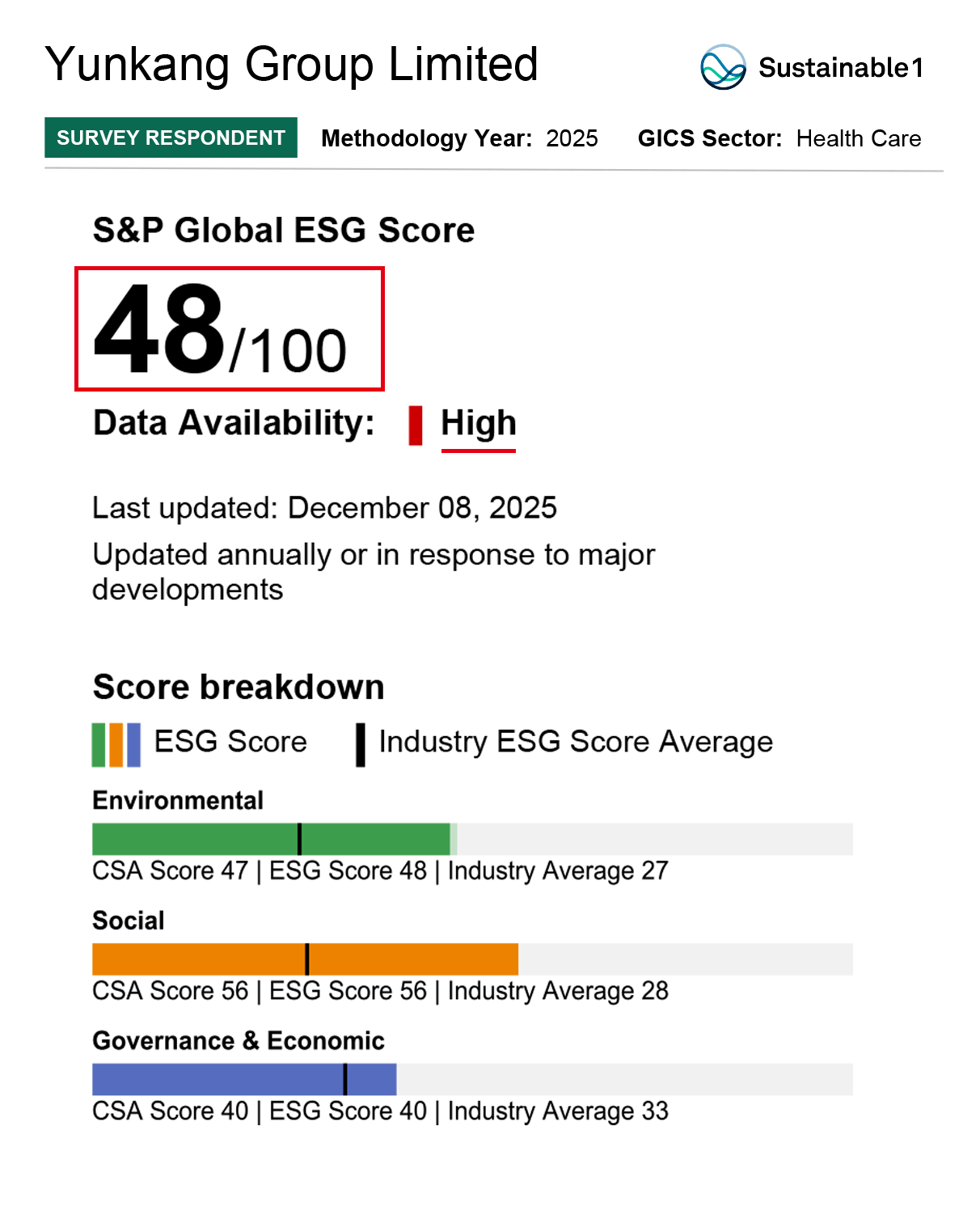Click the Health Care GICS Sector value
This screenshot has height=1211, width=980.
click(858, 138)
